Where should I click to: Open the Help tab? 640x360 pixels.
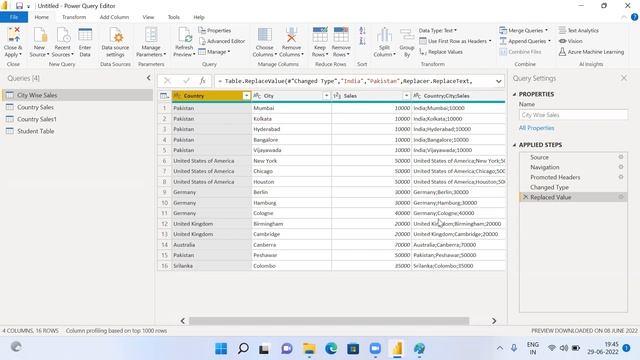(199, 17)
